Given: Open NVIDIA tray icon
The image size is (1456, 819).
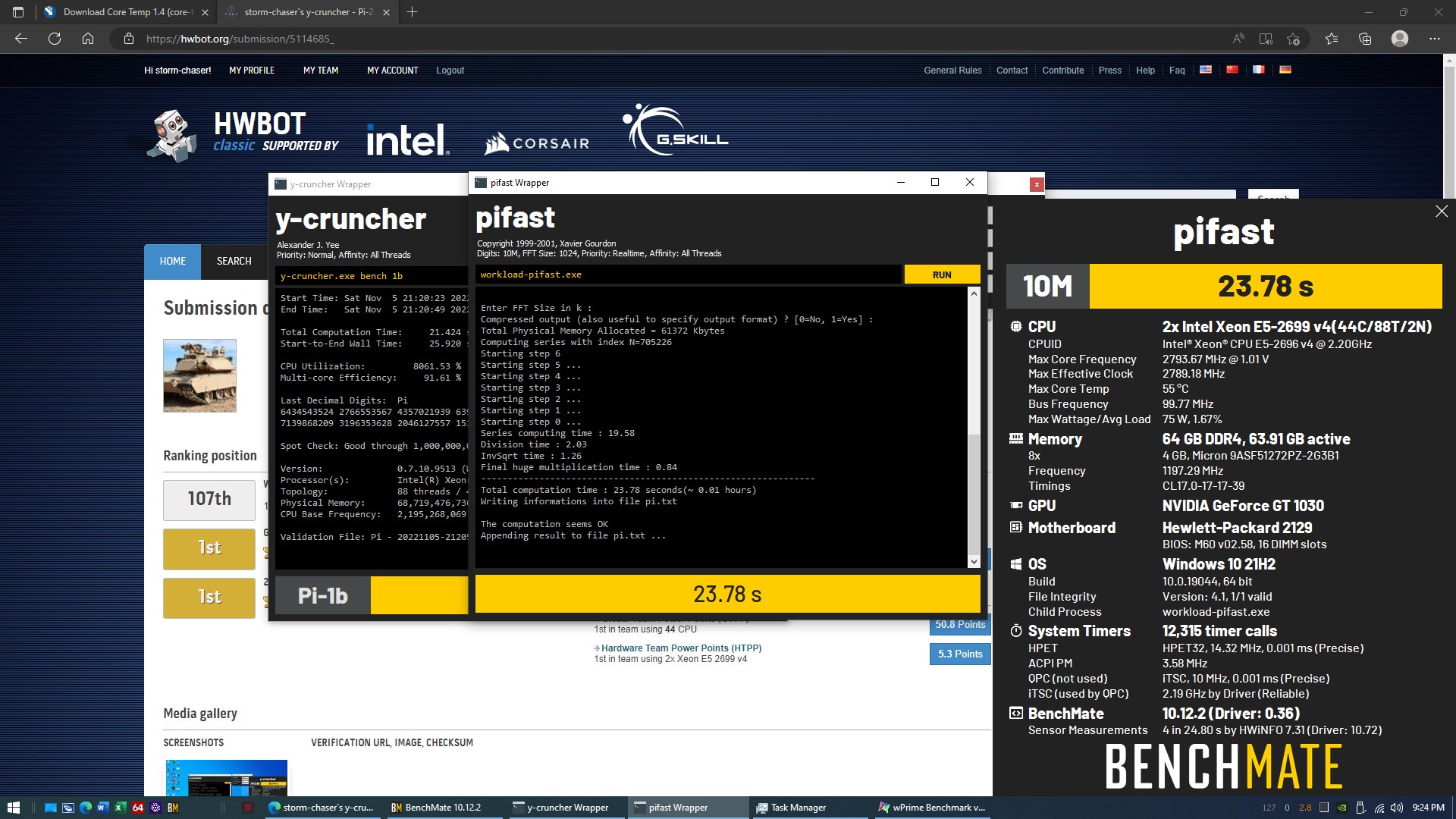Looking at the screenshot, I should [1341, 808].
